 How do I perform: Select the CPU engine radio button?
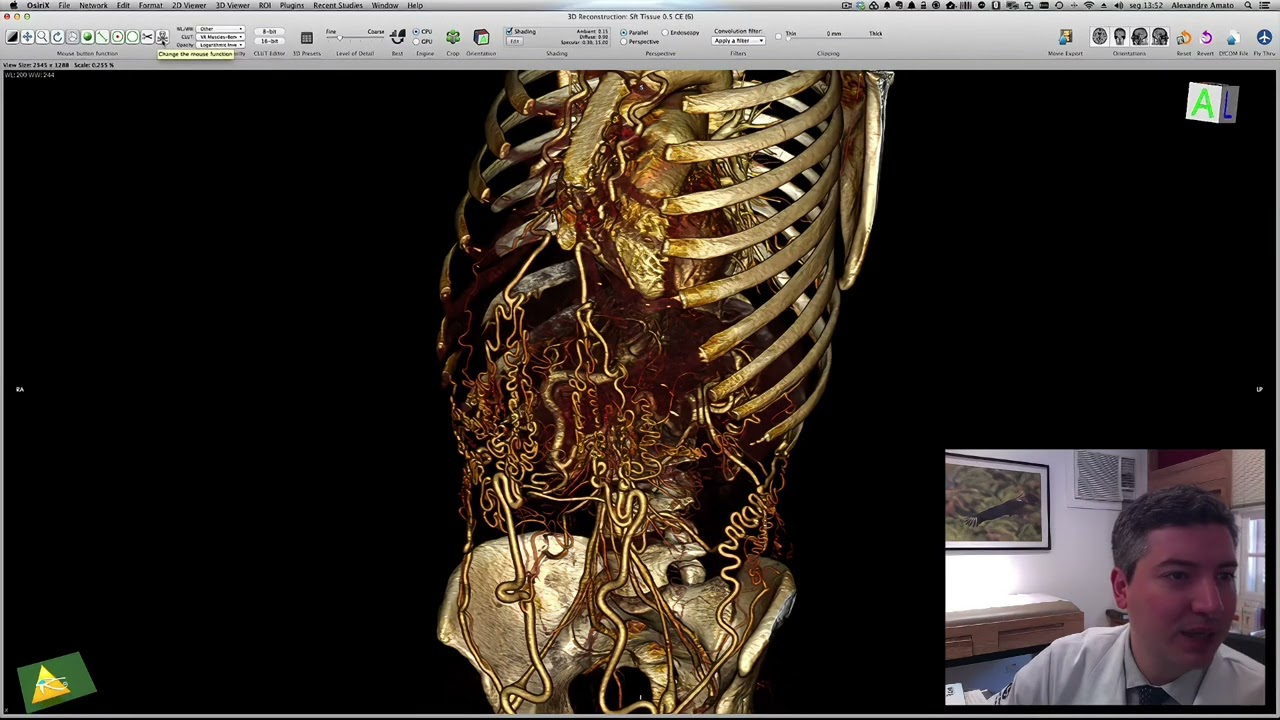[416, 31]
